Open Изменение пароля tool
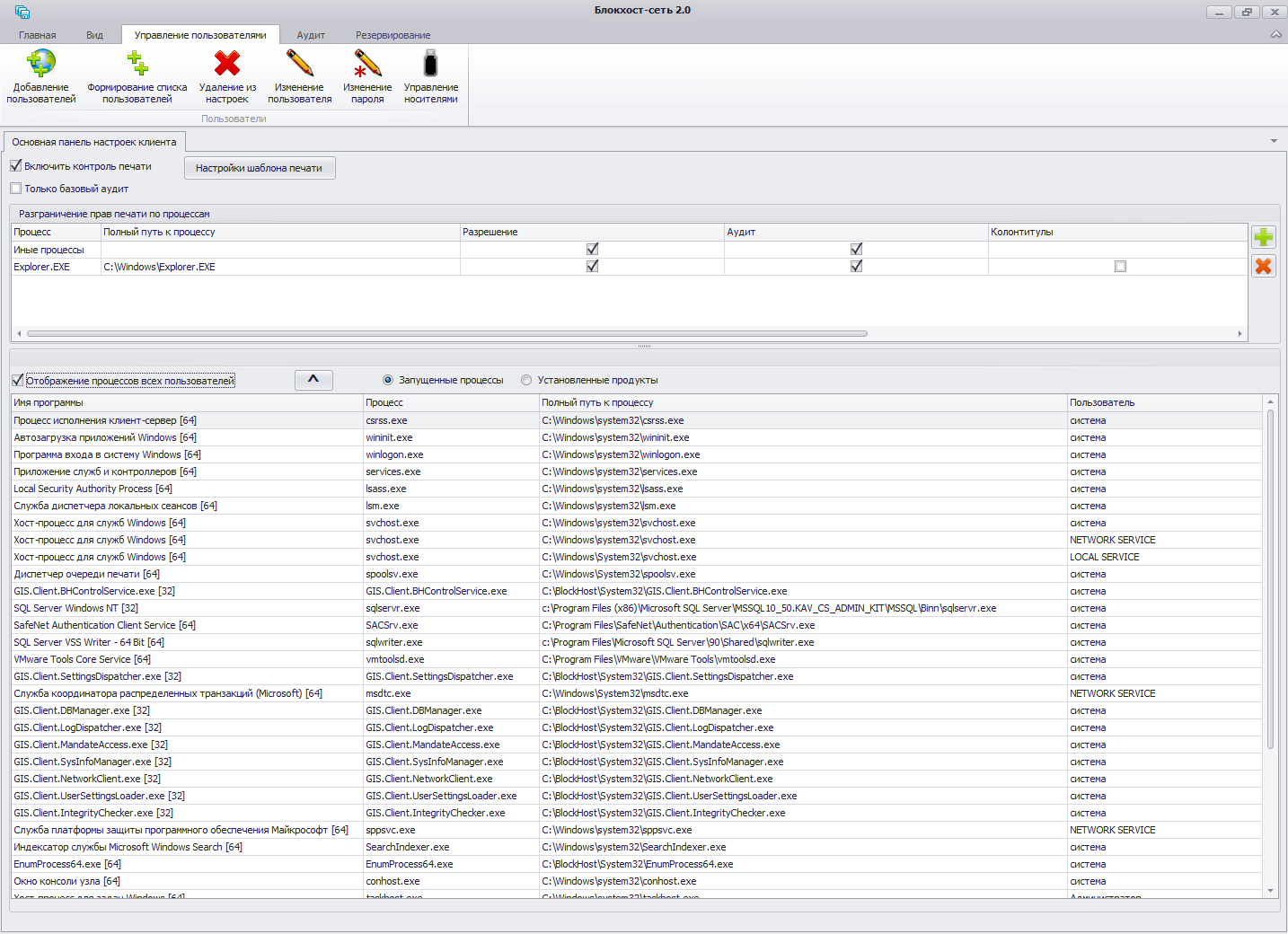Viewport: 1288px width, 934px height. (367, 65)
